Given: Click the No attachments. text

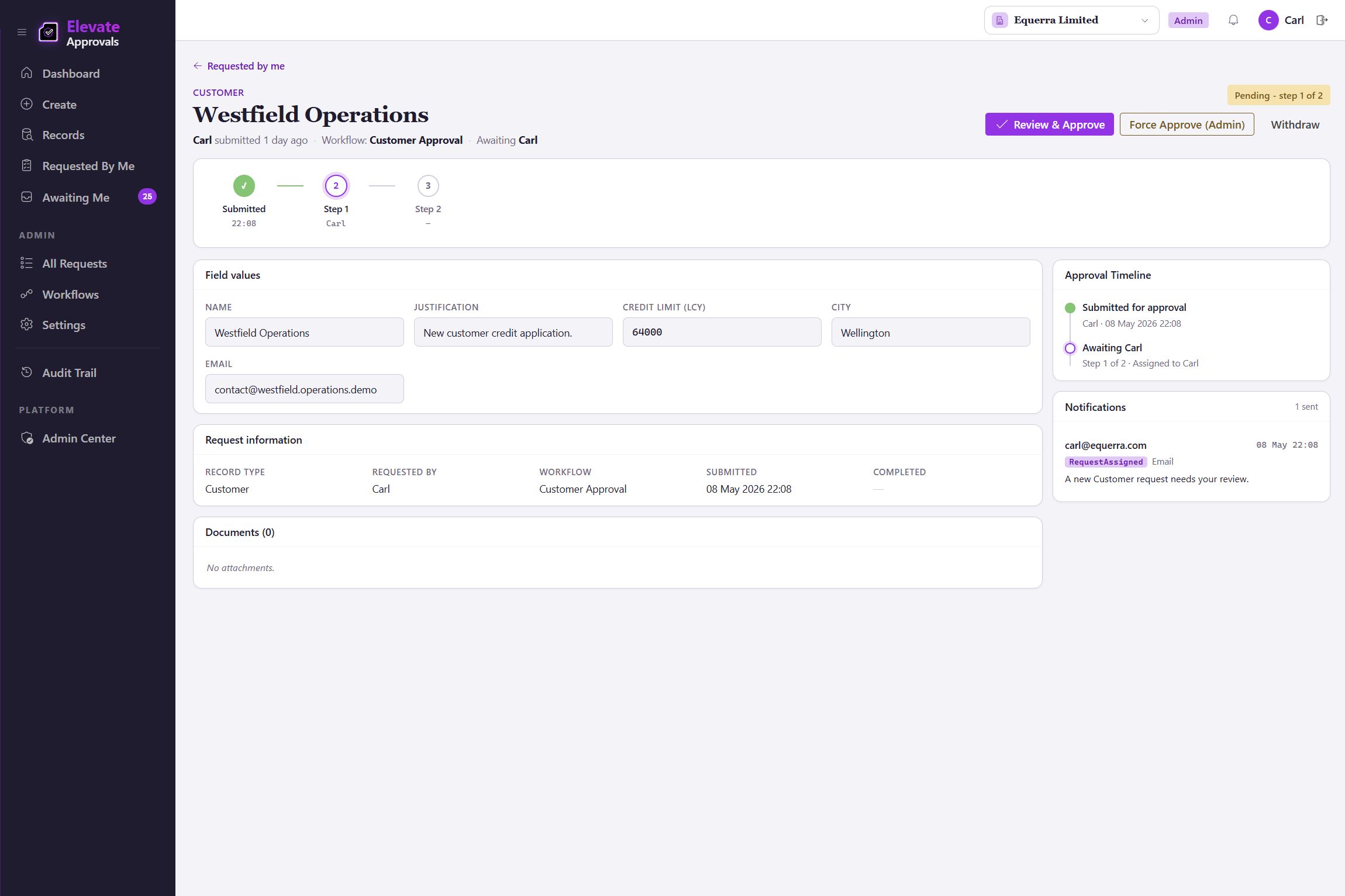Looking at the screenshot, I should 240,568.
